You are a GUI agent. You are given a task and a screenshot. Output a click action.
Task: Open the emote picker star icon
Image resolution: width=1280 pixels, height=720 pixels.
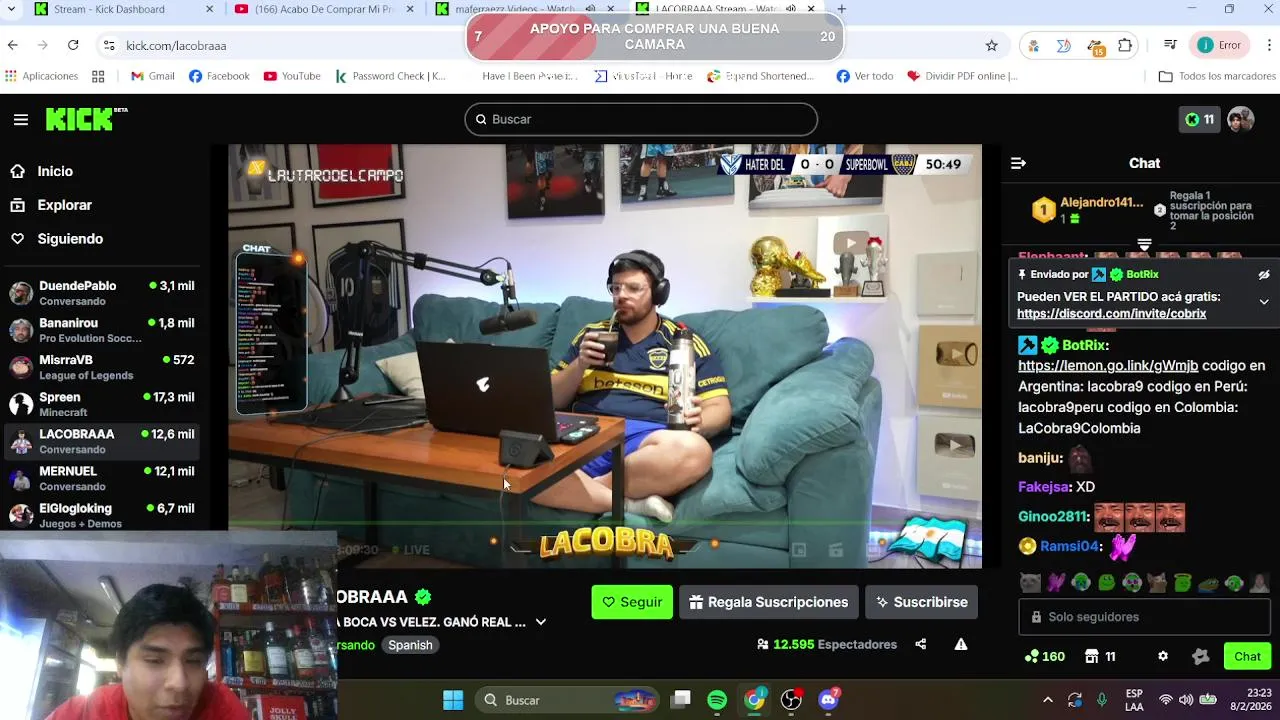(1201, 657)
